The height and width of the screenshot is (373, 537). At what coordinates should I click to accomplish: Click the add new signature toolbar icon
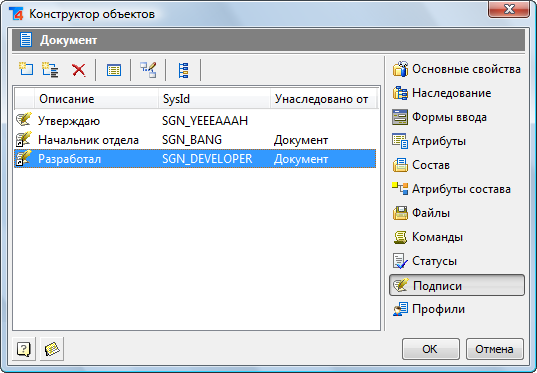(26, 70)
